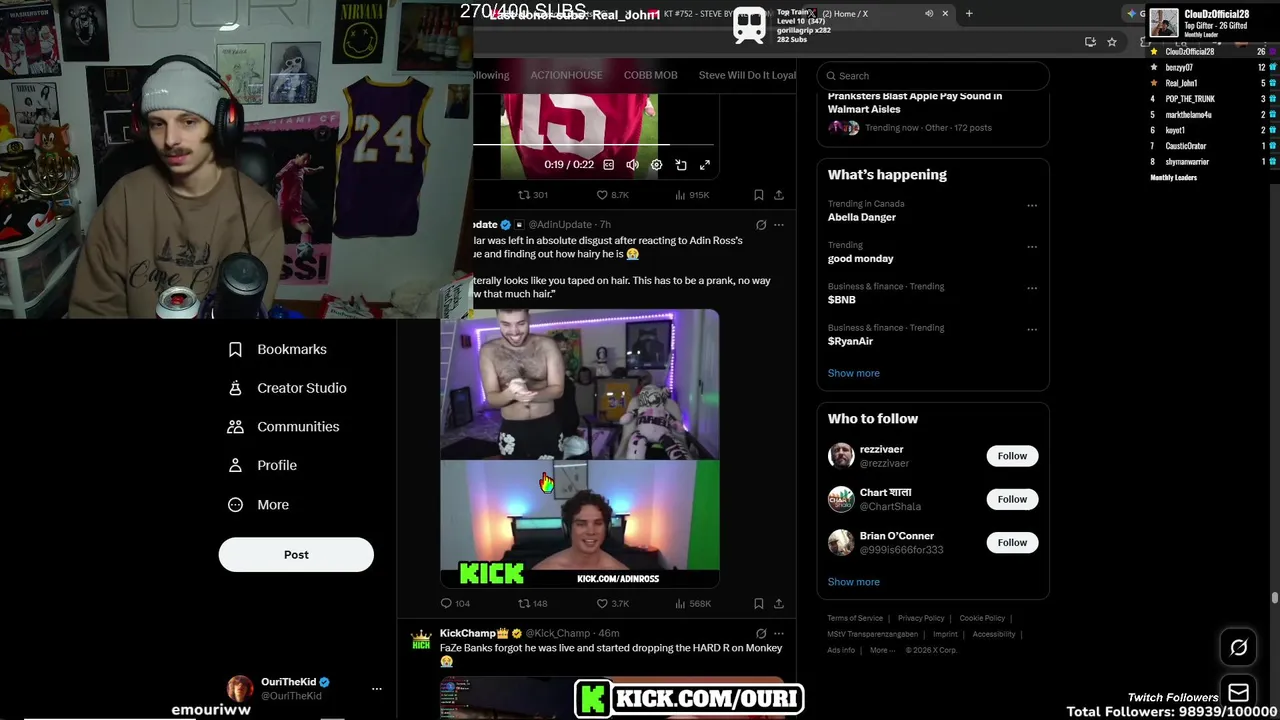Open the Abella Danger trending topic
The height and width of the screenshot is (720, 1280).
[862, 217]
